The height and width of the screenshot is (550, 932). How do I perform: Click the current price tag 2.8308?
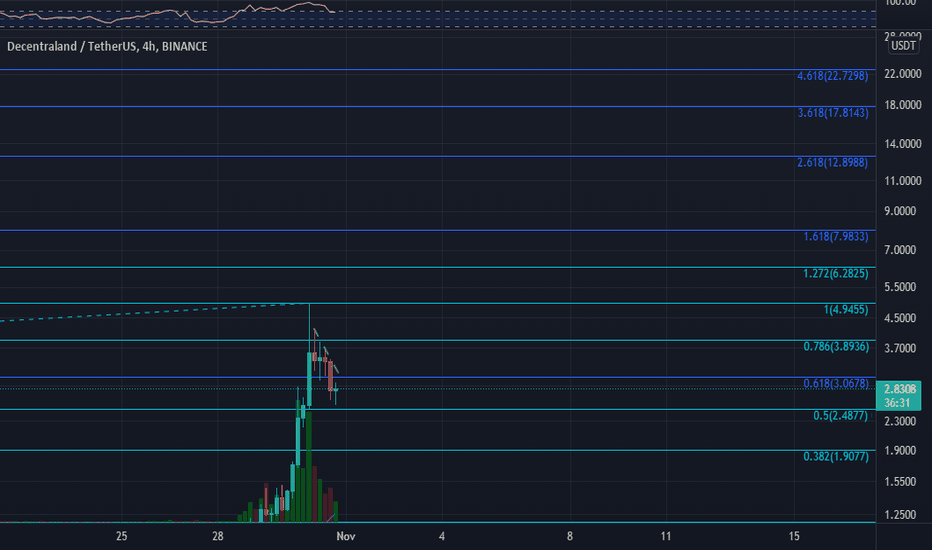tap(899, 395)
